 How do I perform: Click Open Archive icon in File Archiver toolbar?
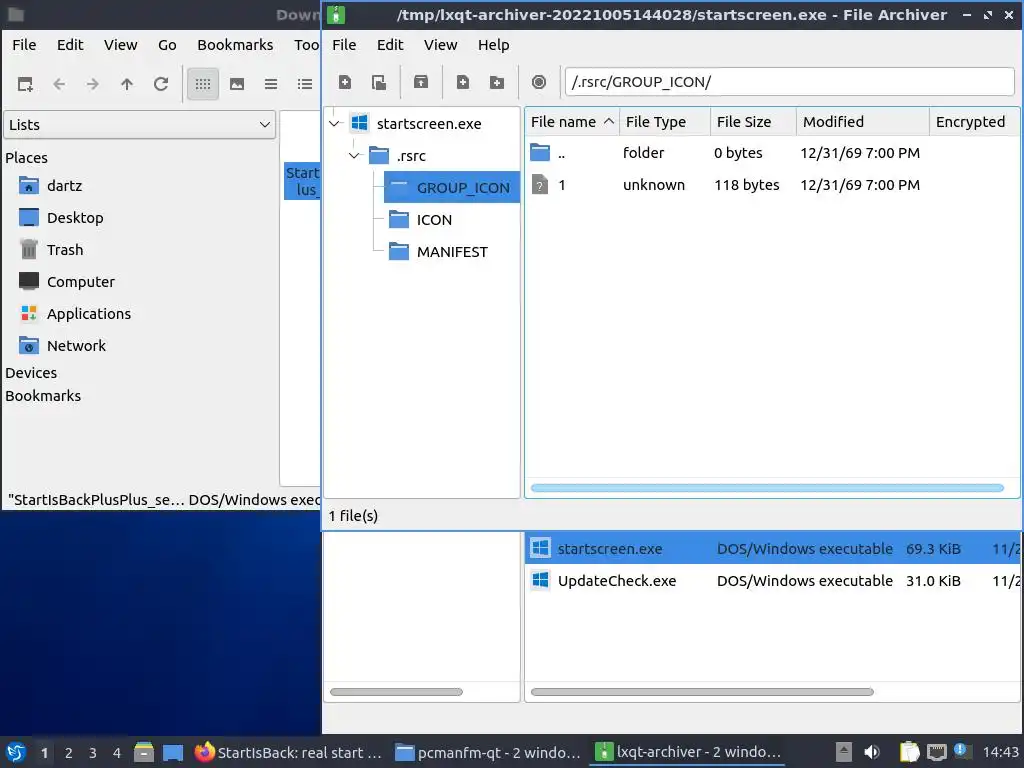(x=379, y=82)
